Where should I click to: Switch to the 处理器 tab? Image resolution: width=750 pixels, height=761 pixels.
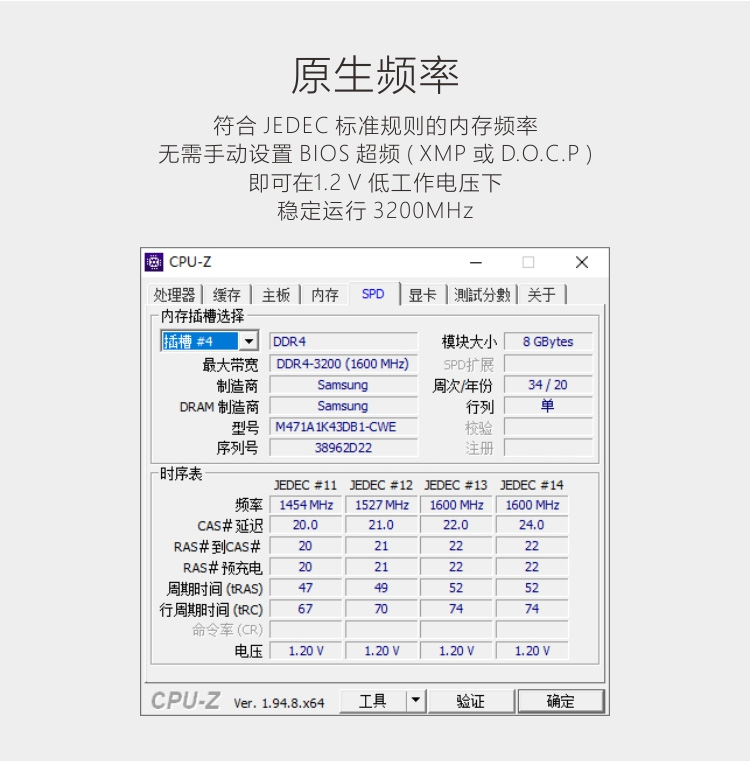(x=174, y=295)
